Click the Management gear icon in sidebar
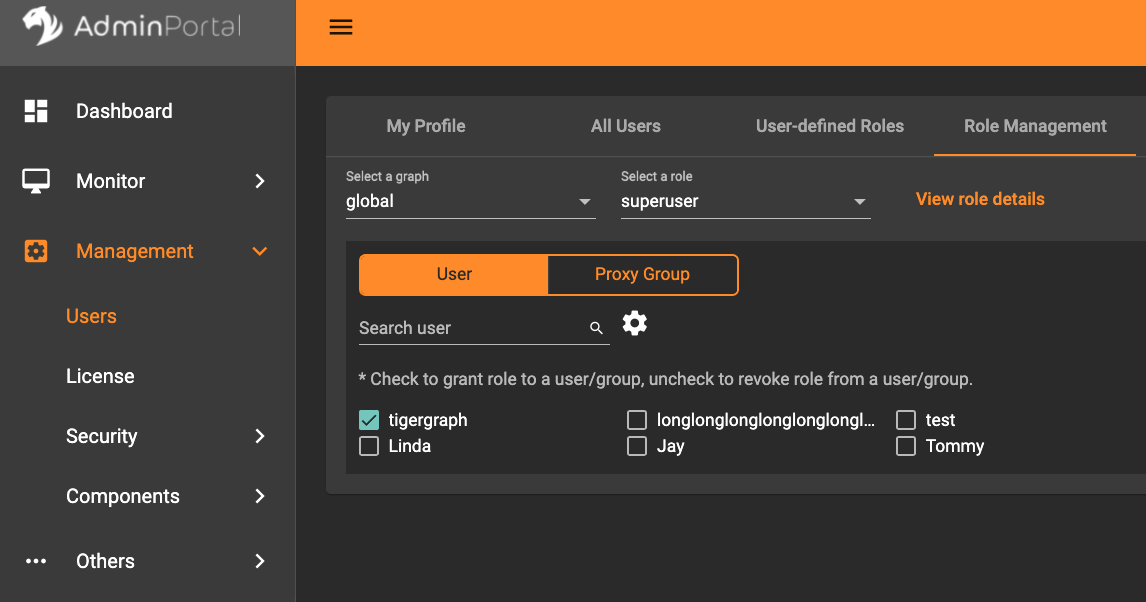The image size is (1146, 602). tap(36, 251)
